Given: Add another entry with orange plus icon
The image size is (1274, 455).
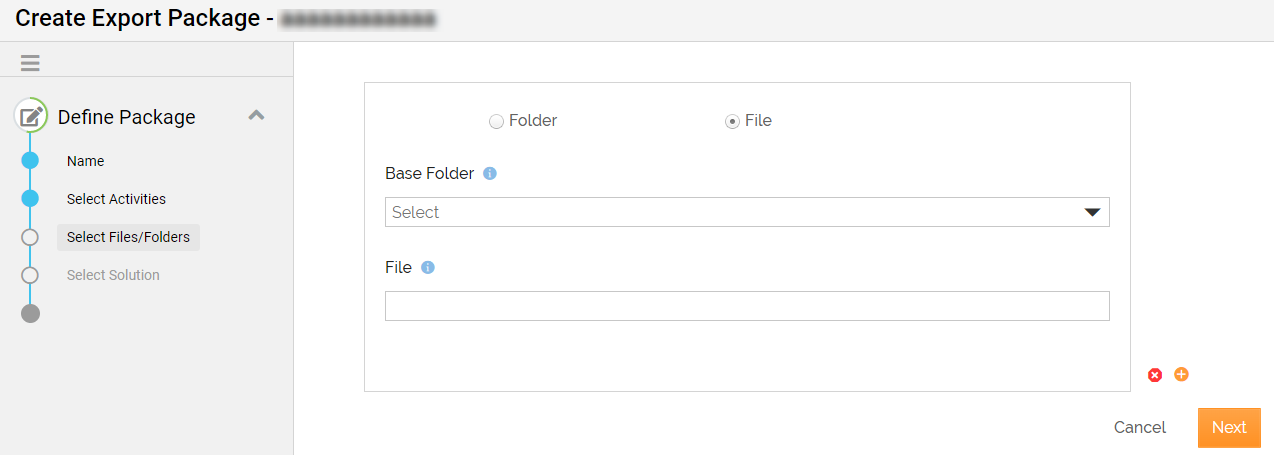Looking at the screenshot, I should (1181, 374).
